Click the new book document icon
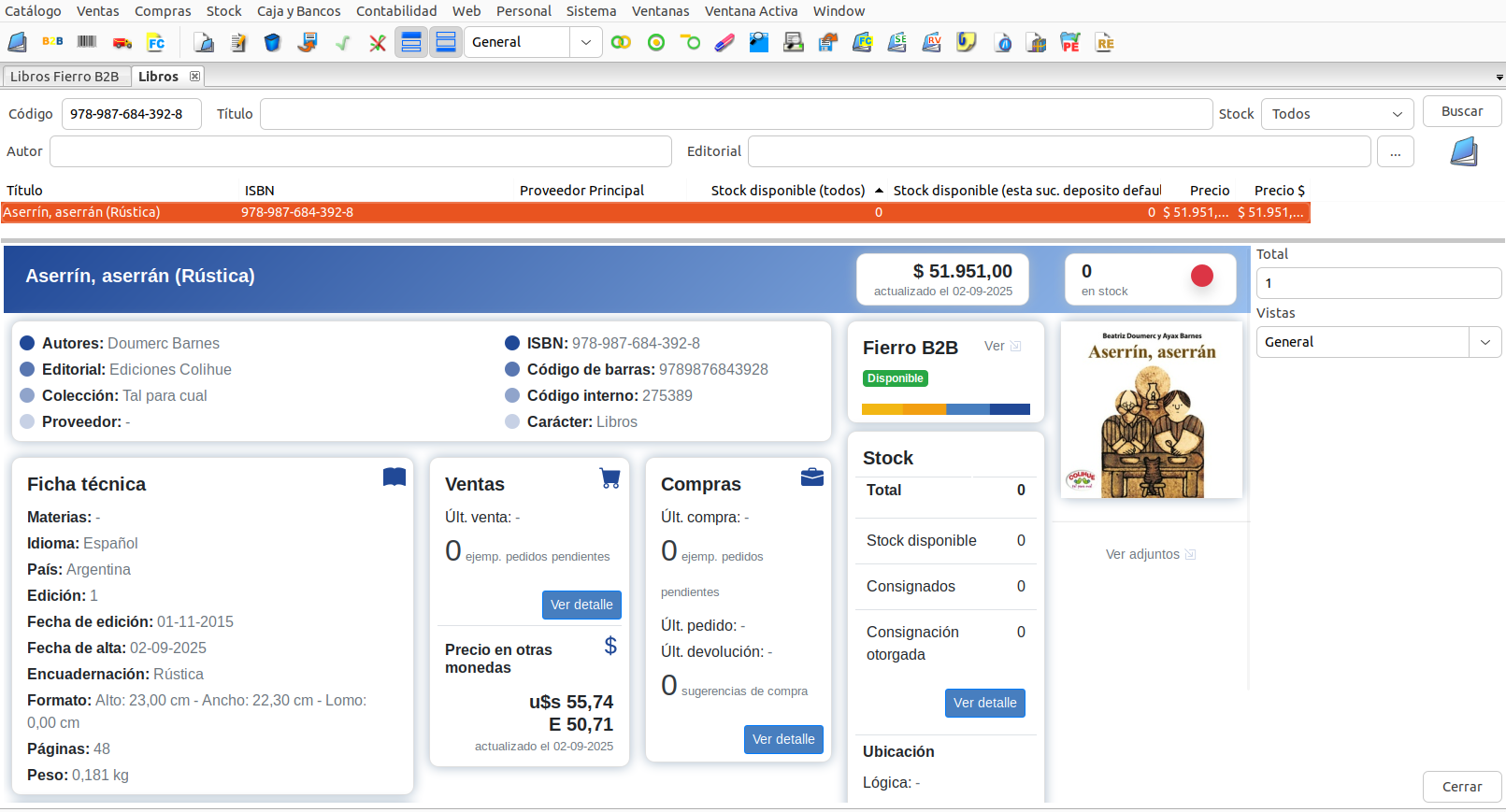 point(204,42)
